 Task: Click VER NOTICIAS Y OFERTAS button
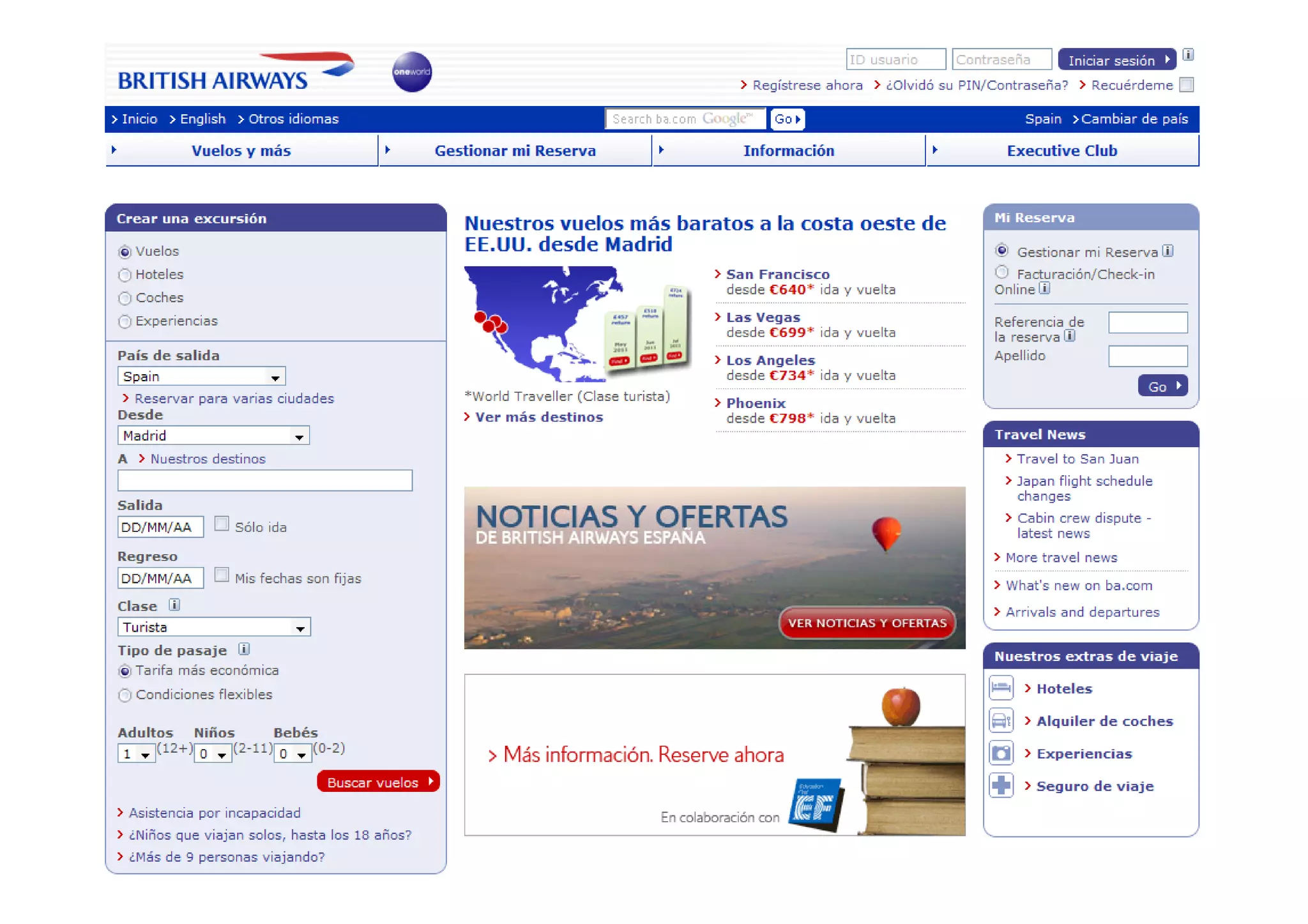point(867,623)
